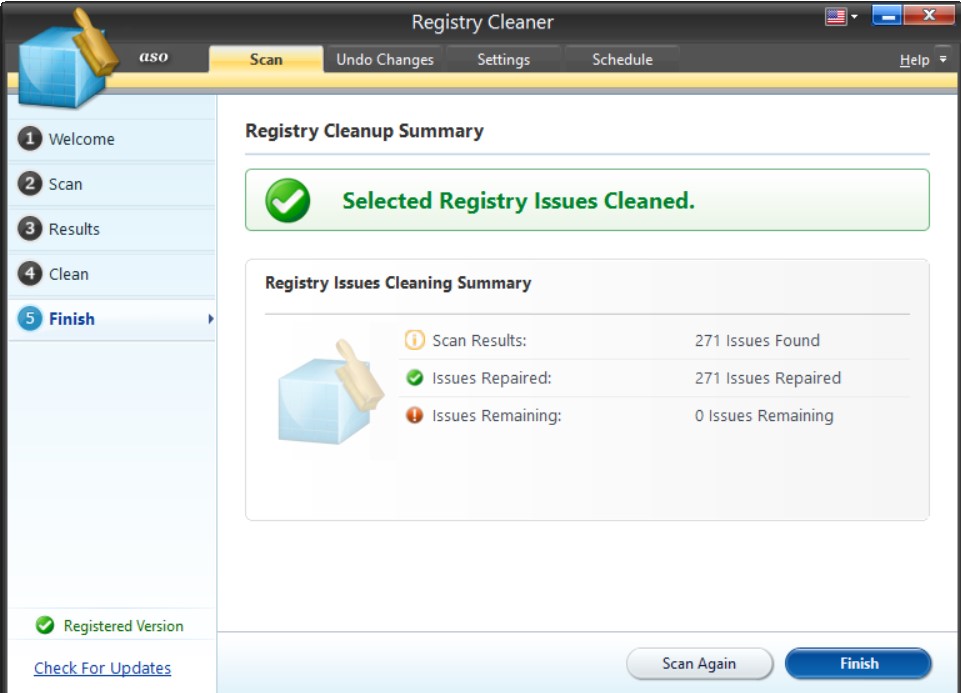Click the 'Issues Remaining:' label
The image size is (961, 693).
tap(496, 415)
